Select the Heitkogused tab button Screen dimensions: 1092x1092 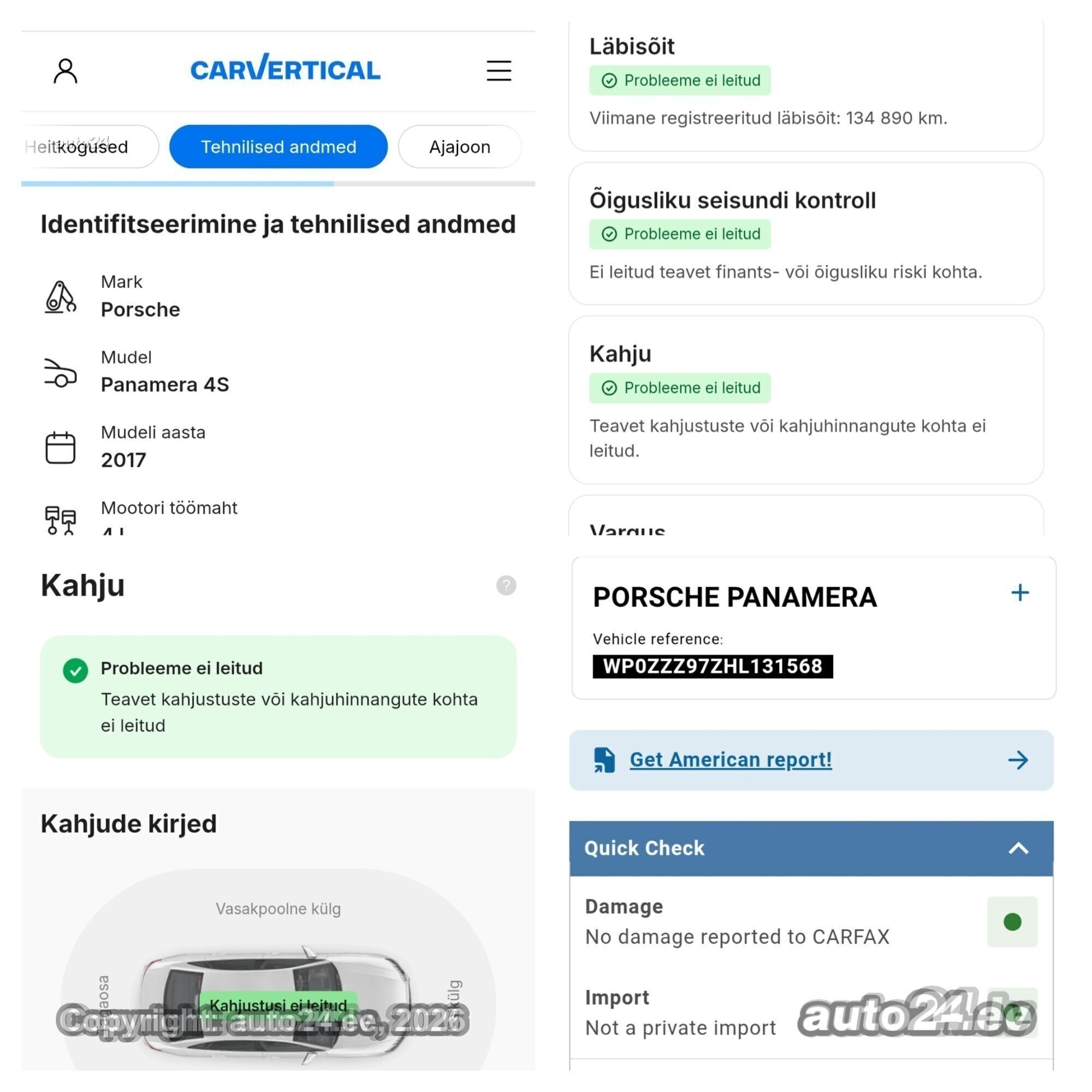[91, 146]
